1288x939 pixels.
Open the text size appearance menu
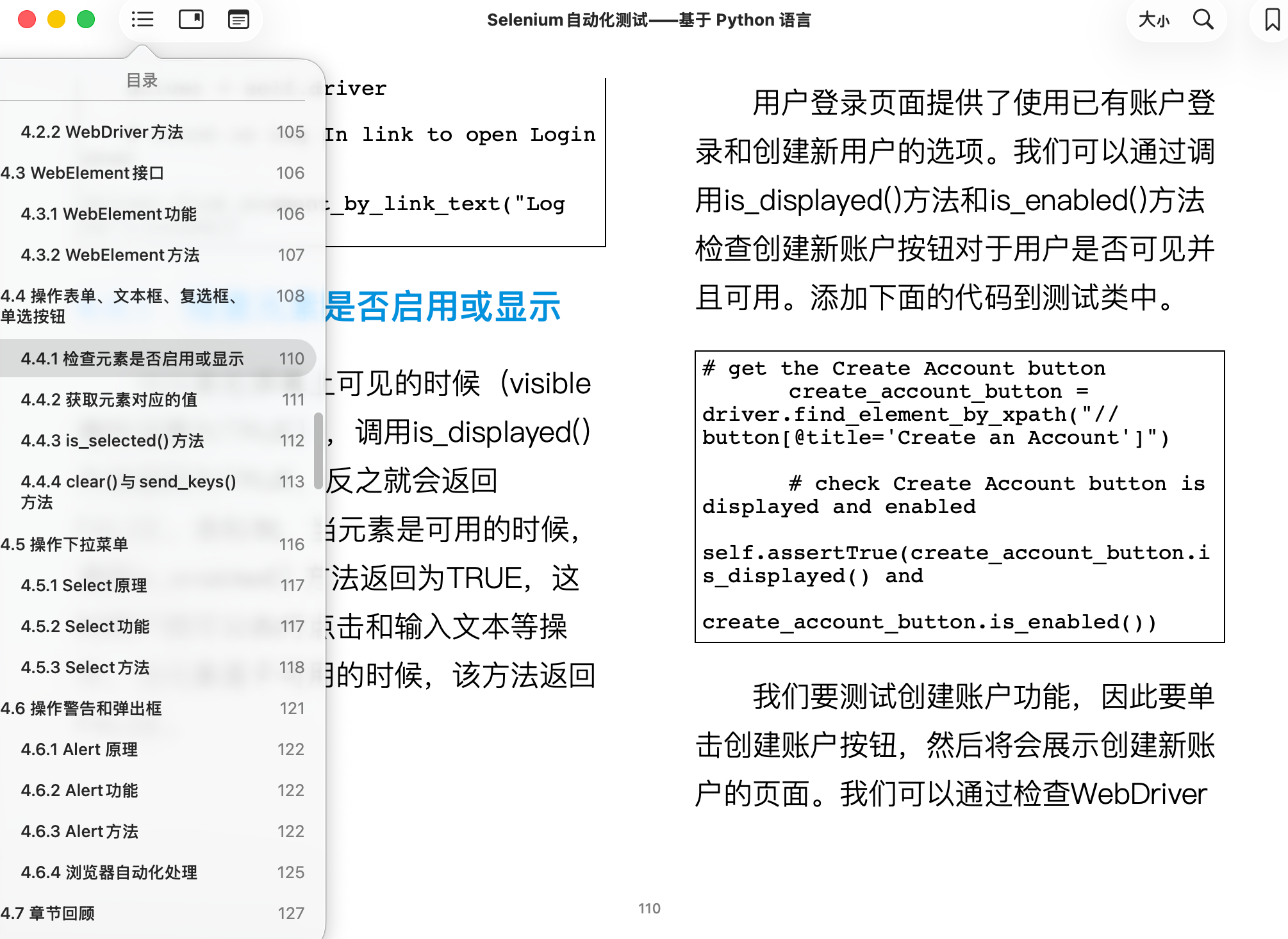tap(1153, 20)
